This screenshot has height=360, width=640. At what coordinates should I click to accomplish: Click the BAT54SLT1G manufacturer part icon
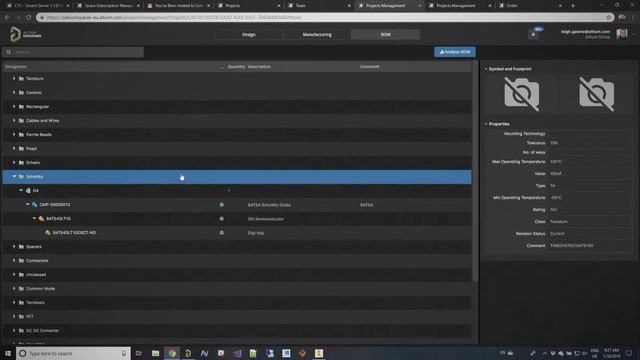[41, 219]
